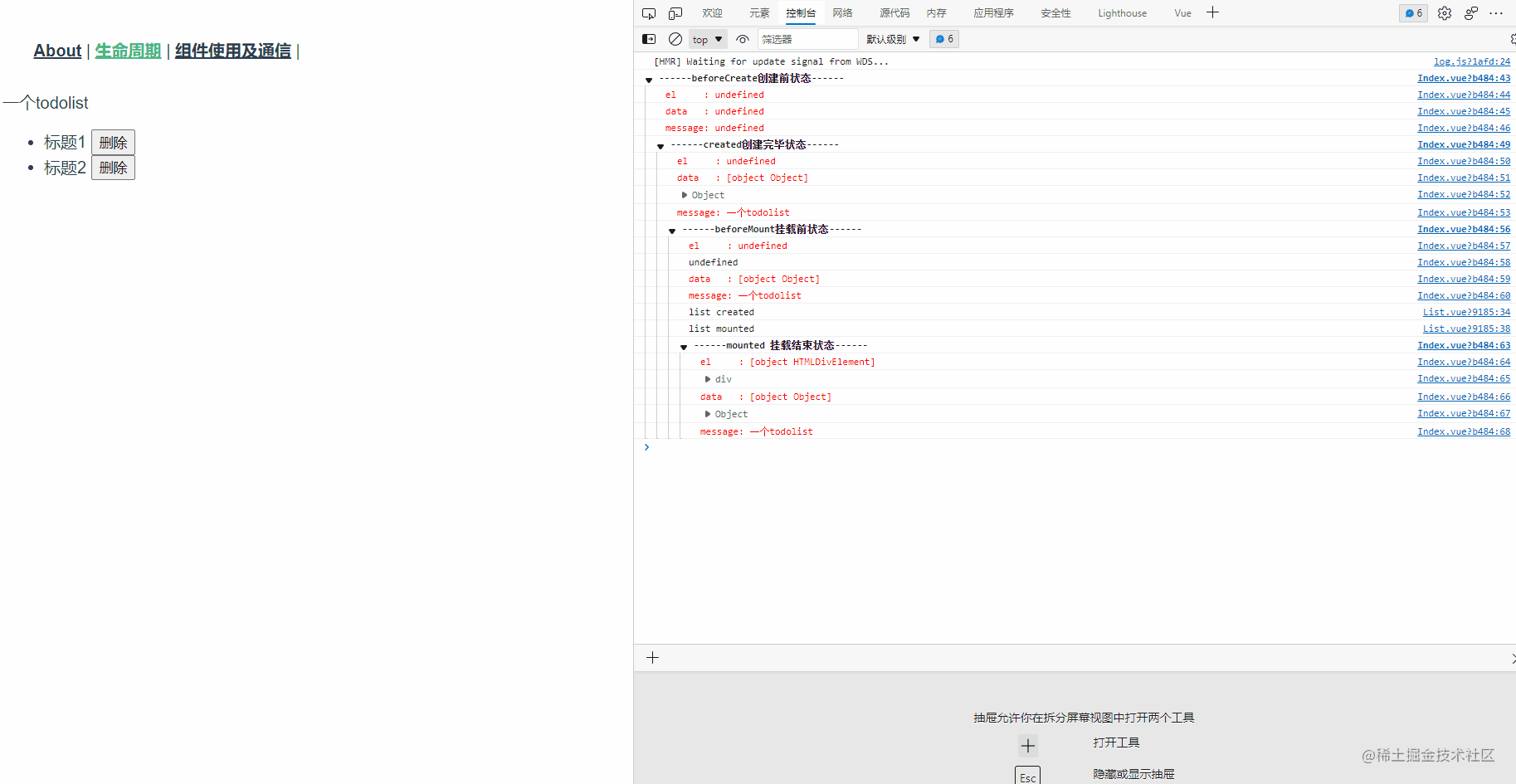This screenshot has height=784, width=1516.
Task: Open the 安全性 tab
Action: click(x=1055, y=13)
